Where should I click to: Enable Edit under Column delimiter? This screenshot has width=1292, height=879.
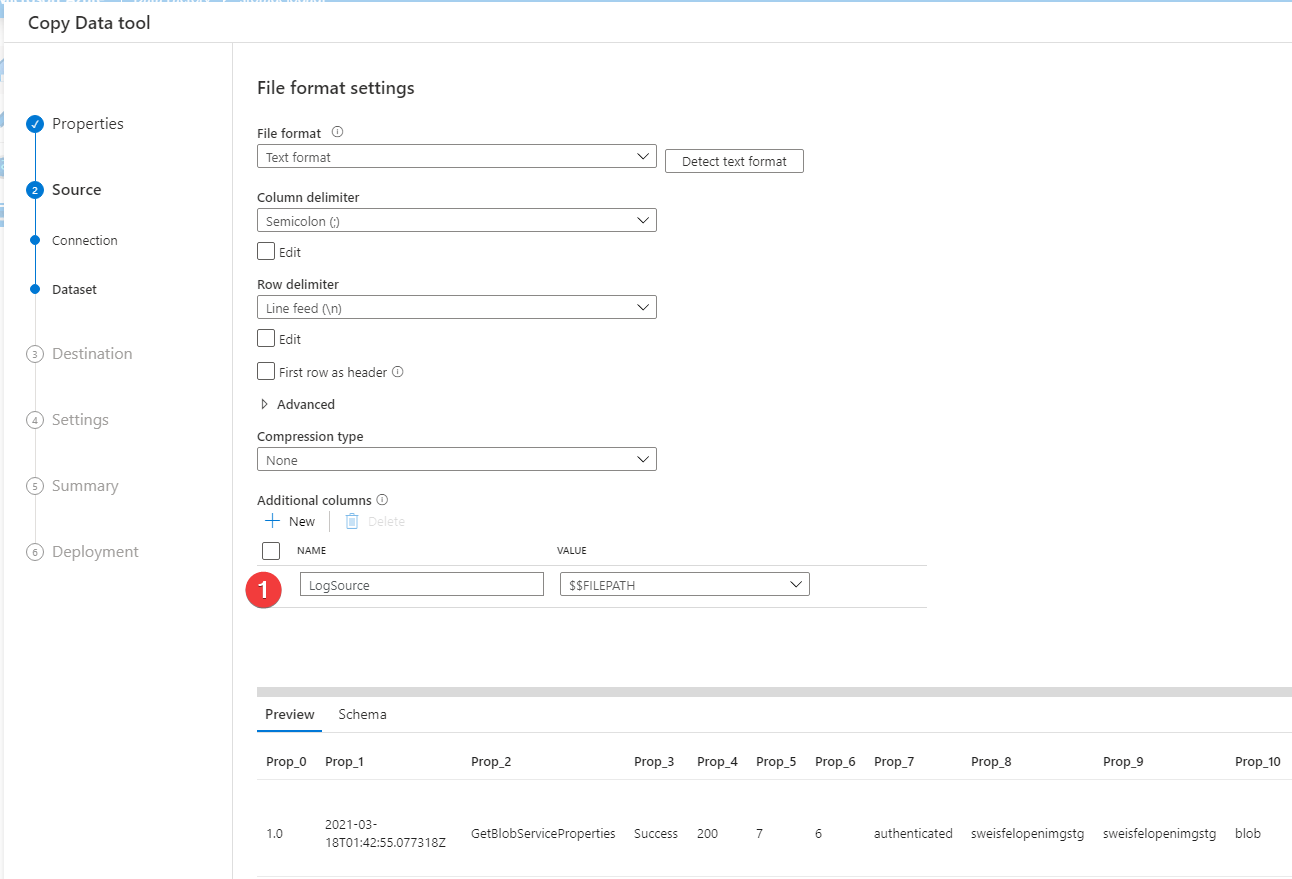[x=266, y=251]
